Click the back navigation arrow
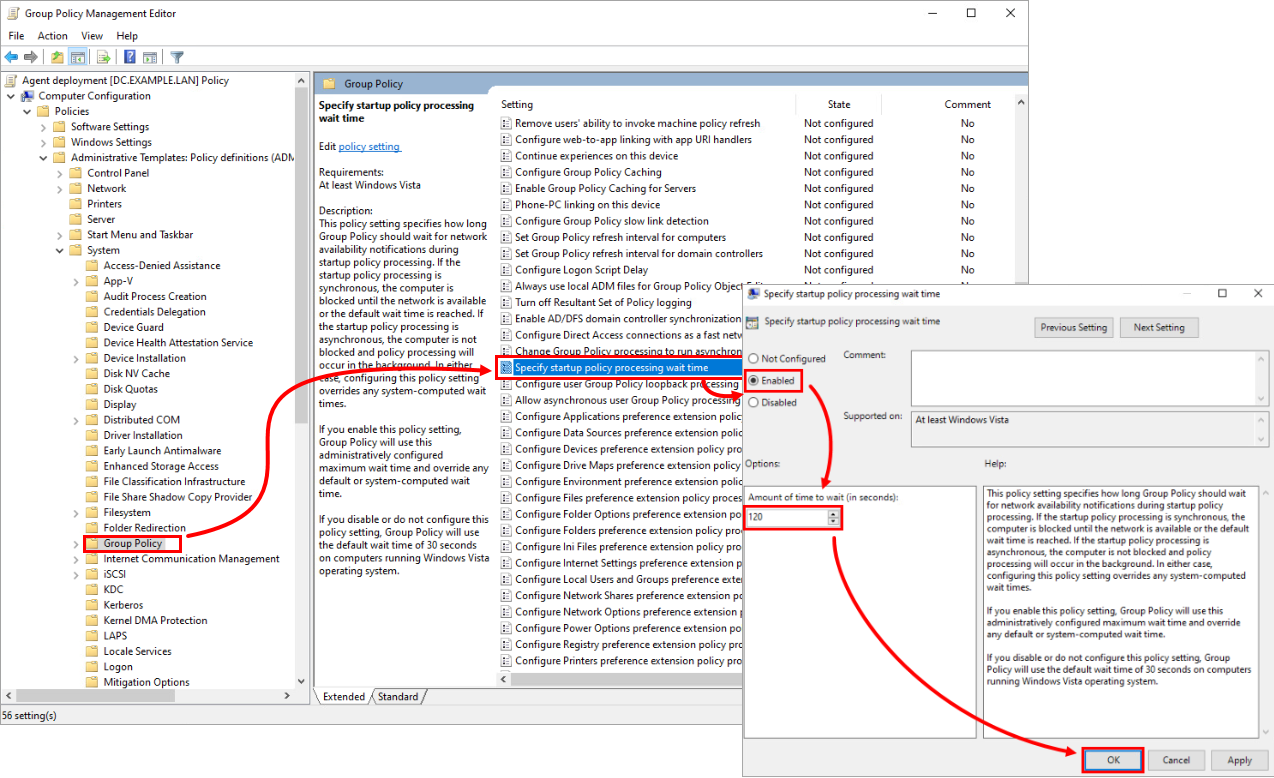Screen dimensions: 1274x778 pos(10,57)
